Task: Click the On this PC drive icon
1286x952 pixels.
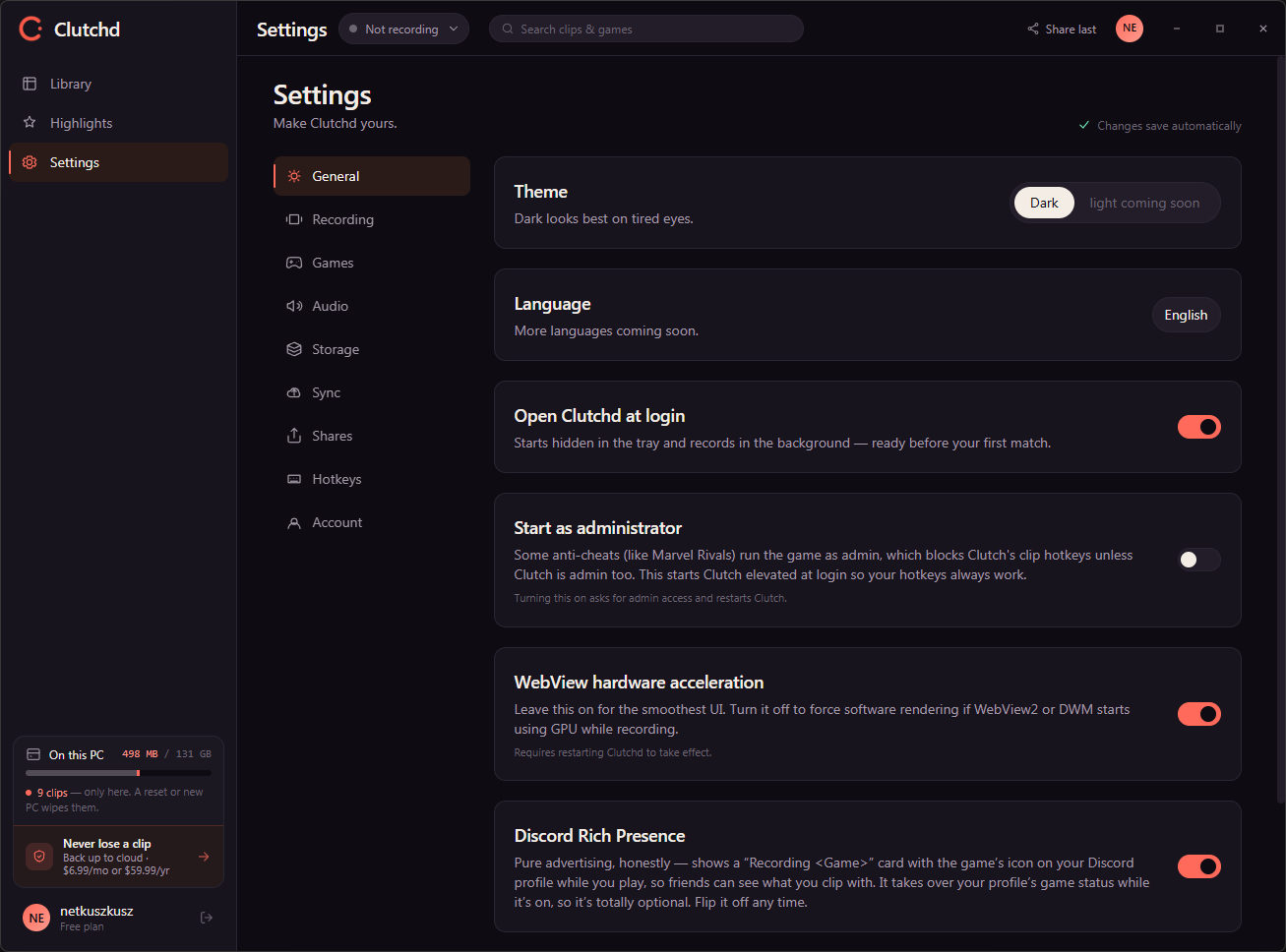Action: 33,754
